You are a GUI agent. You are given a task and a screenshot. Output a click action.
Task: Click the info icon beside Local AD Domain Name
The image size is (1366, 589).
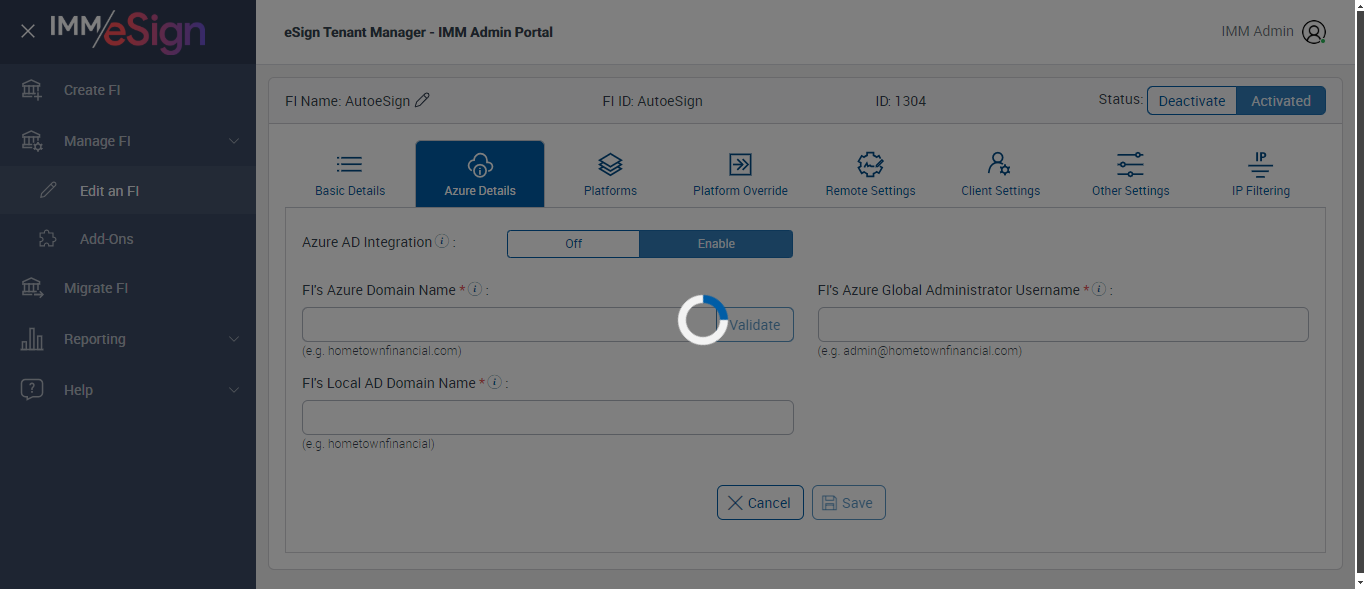[495, 383]
